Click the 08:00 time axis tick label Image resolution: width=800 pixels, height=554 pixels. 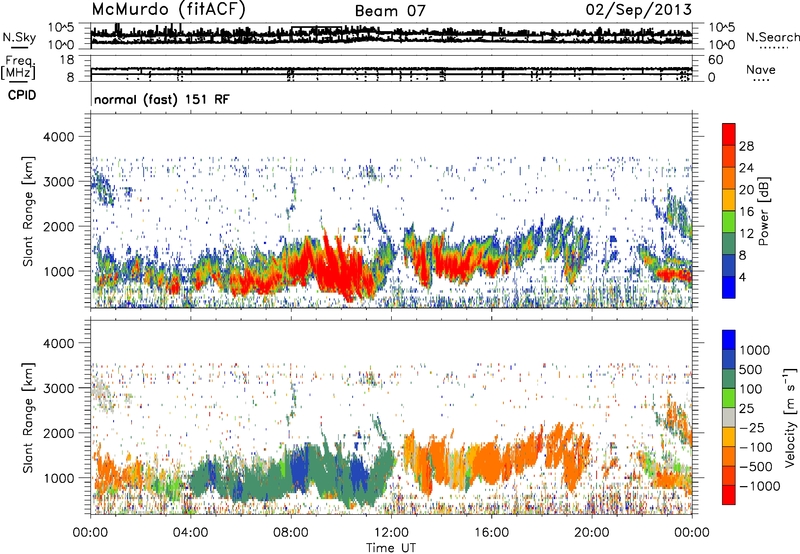click(291, 533)
